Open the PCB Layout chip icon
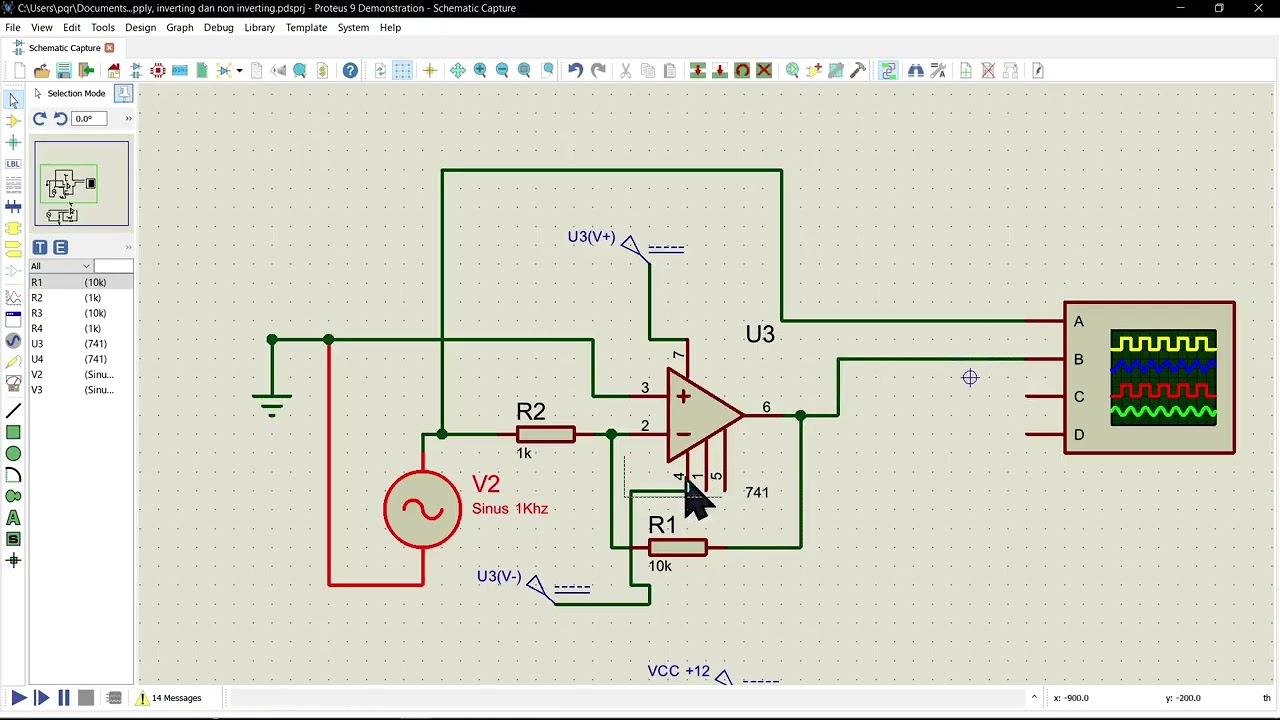 [x=158, y=70]
